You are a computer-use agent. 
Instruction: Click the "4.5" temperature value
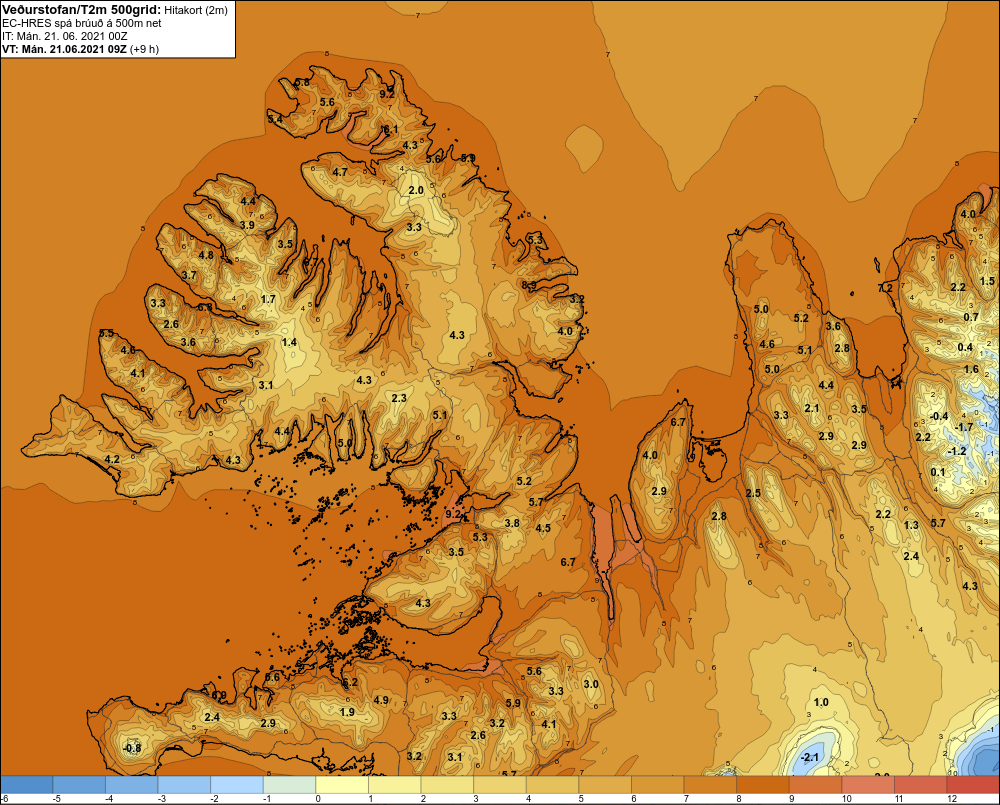(x=543, y=528)
